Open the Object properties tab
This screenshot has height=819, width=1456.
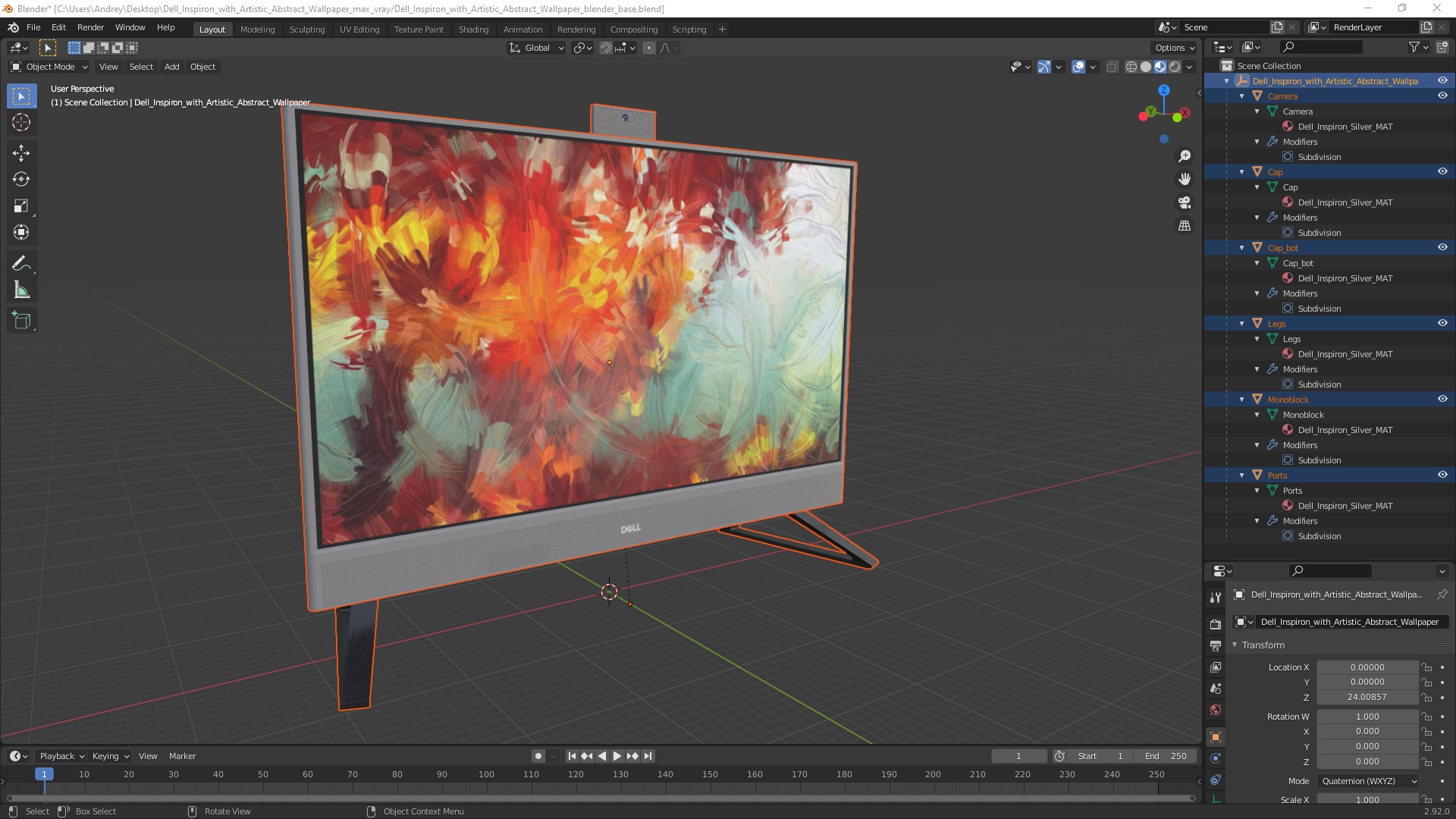[1216, 737]
